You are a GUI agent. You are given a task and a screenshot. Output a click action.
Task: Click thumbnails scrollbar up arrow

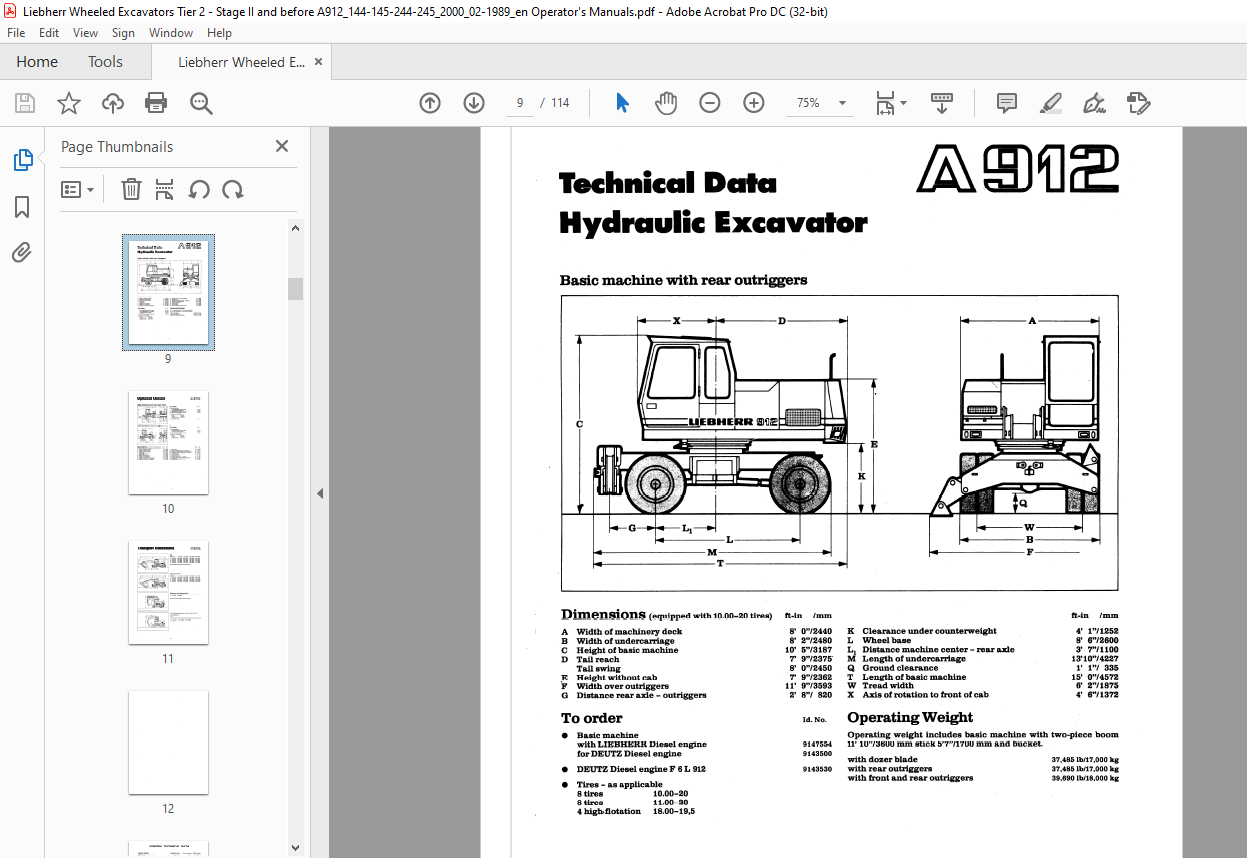(295, 228)
